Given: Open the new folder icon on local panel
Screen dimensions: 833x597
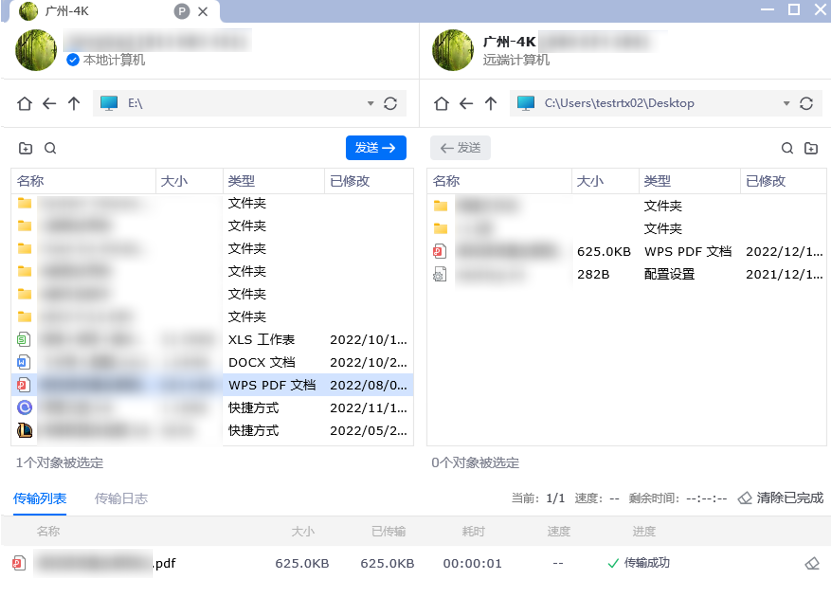Looking at the screenshot, I should coord(25,147).
